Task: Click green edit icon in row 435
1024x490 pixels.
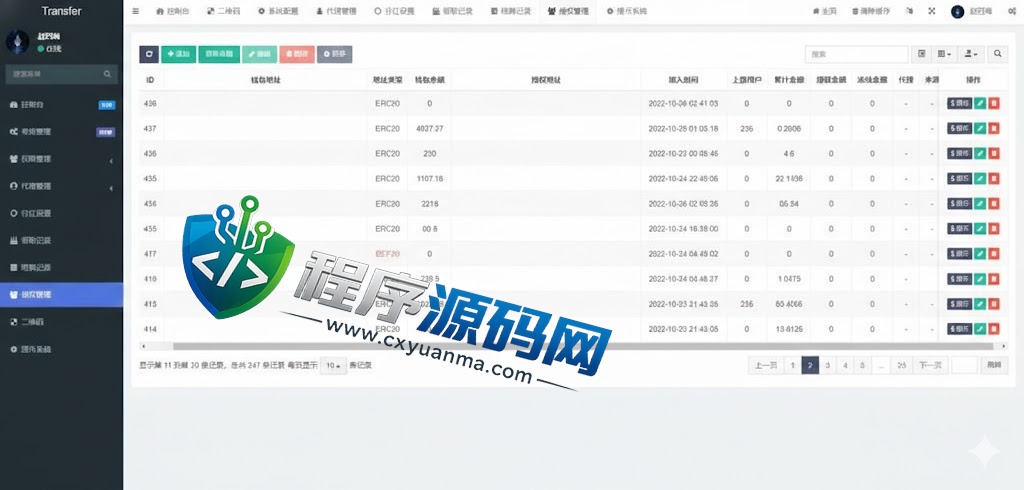Action: [980, 178]
